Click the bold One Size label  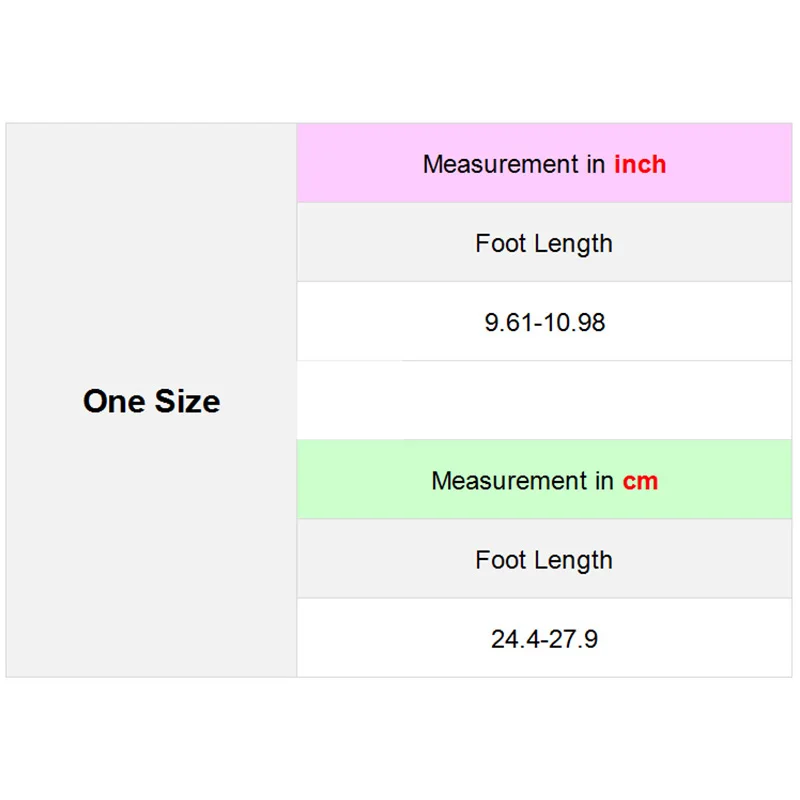click(152, 401)
